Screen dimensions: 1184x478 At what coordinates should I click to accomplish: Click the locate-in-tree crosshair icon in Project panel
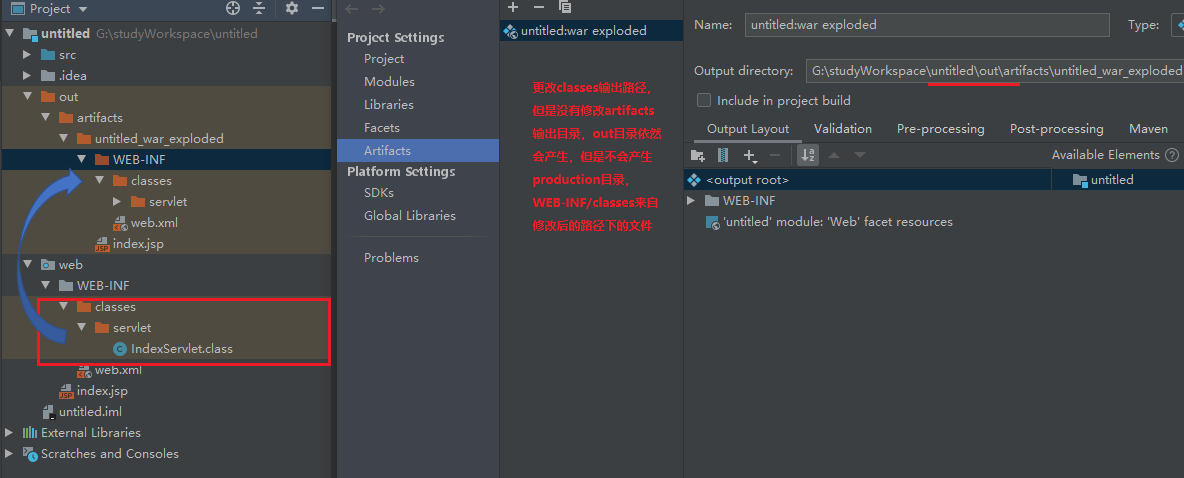pyautogui.click(x=233, y=8)
